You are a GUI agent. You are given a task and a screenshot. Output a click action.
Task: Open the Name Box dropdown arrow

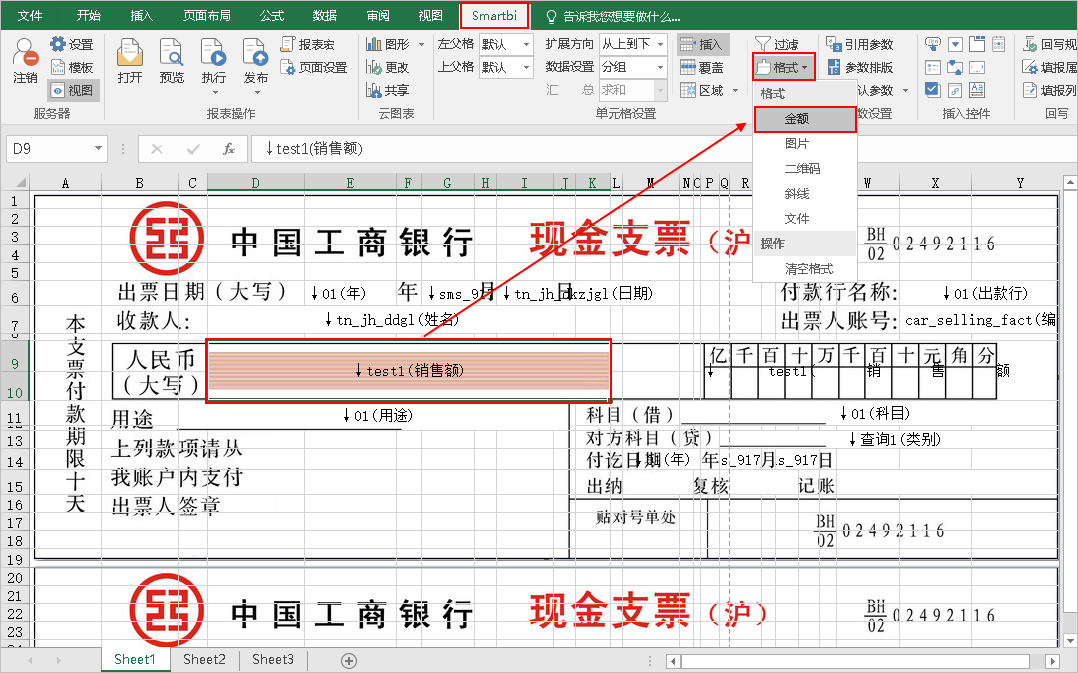[x=98, y=148]
